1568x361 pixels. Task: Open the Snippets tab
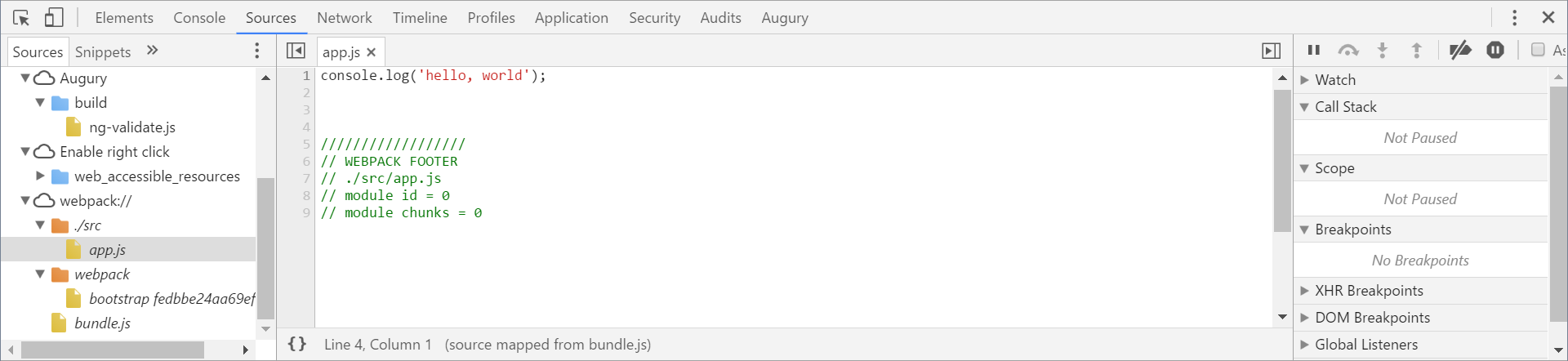click(103, 51)
